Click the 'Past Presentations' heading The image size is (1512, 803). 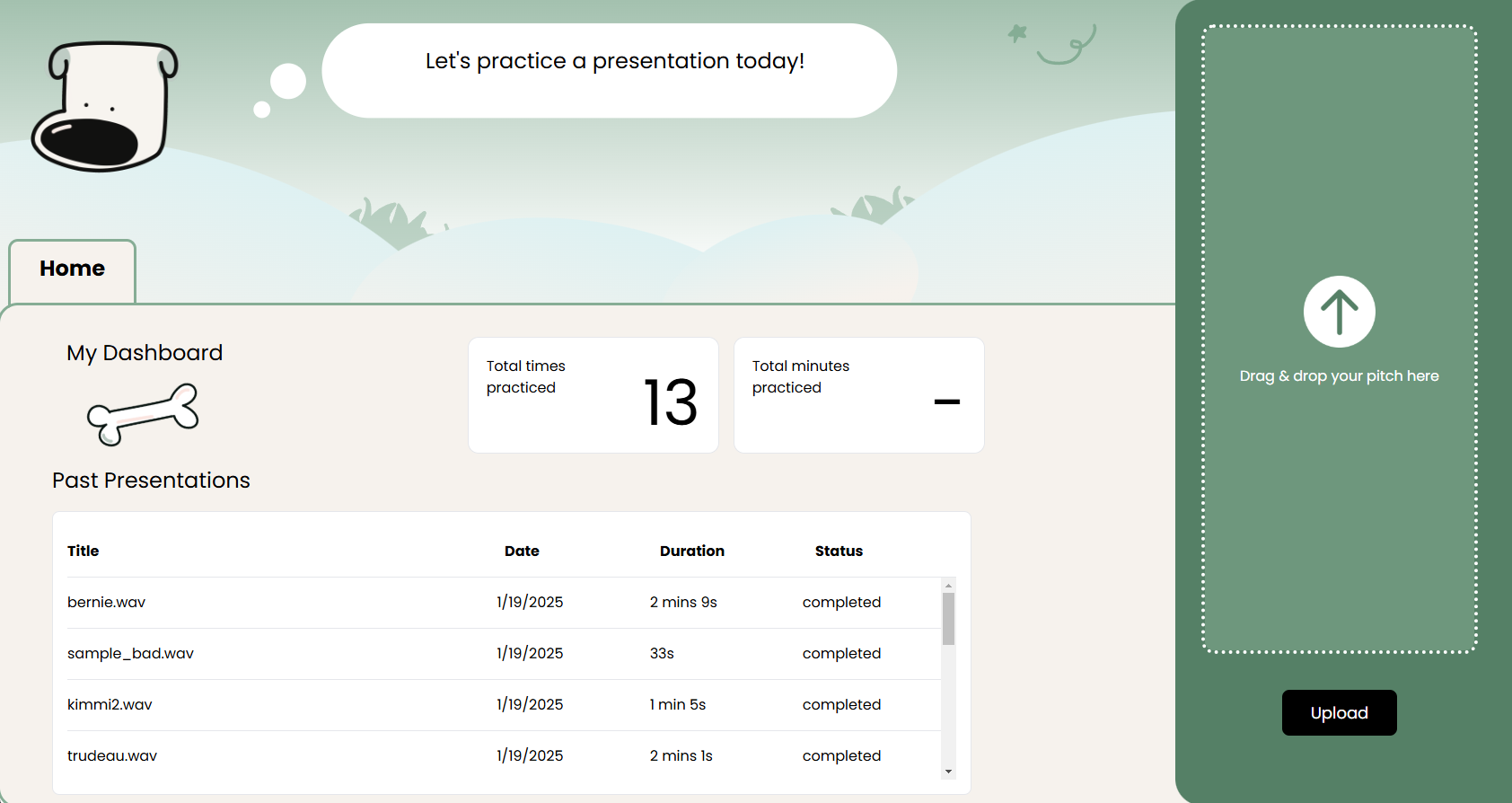click(151, 481)
